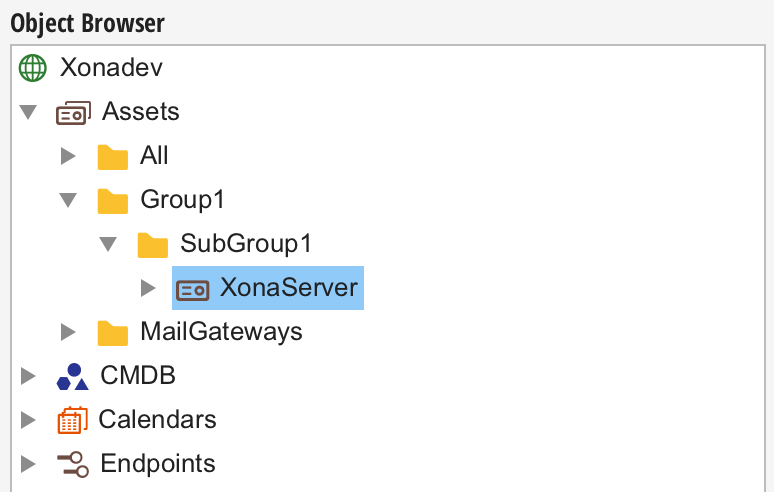Collapse the Assets tree node

[28, 112]
